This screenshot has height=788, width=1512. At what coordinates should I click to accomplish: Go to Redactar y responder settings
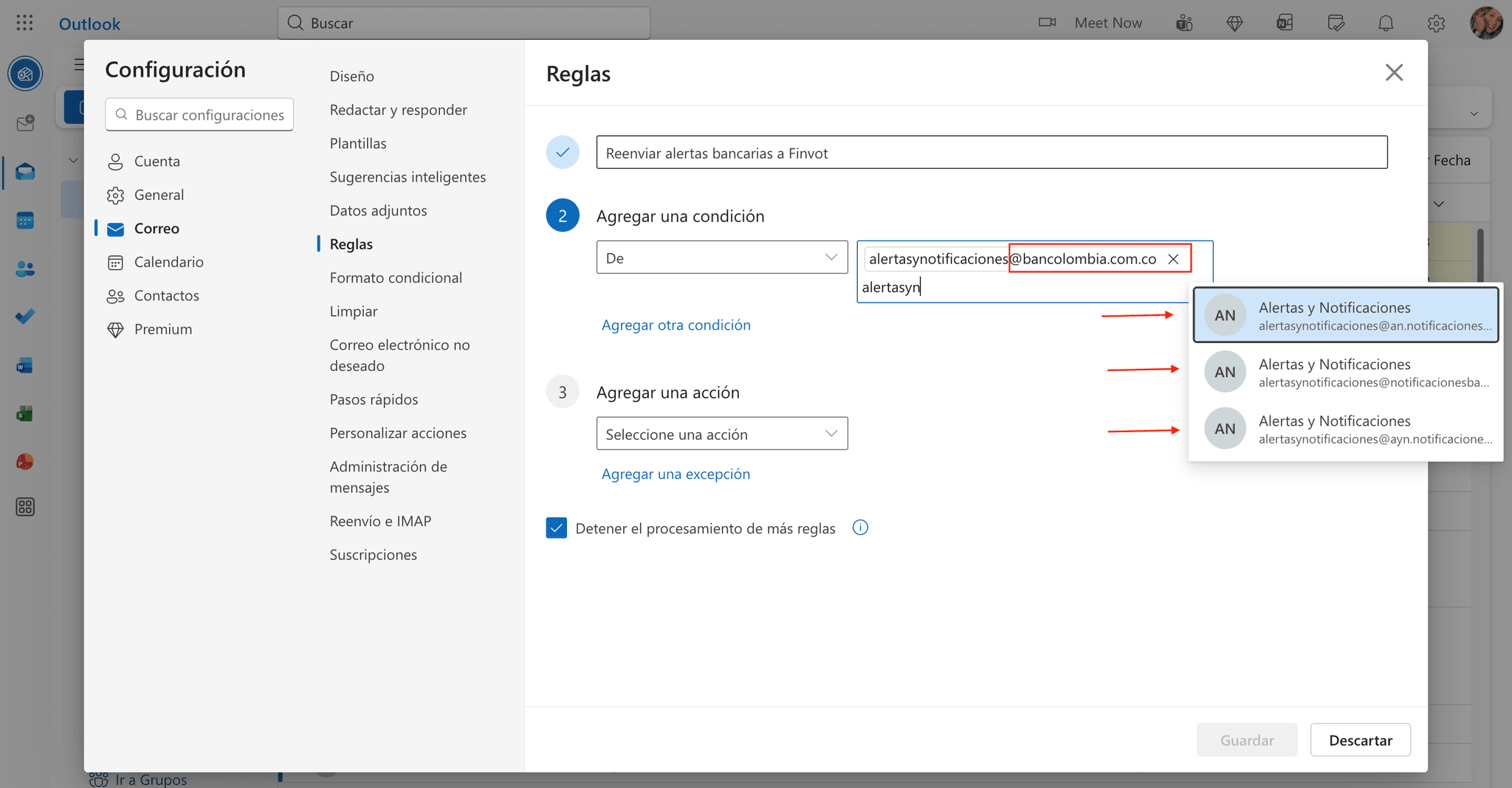(398, 109)
